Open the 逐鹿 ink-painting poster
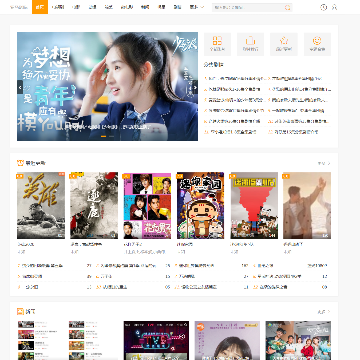This screenshot has width=360, height=360. [94, 205]
